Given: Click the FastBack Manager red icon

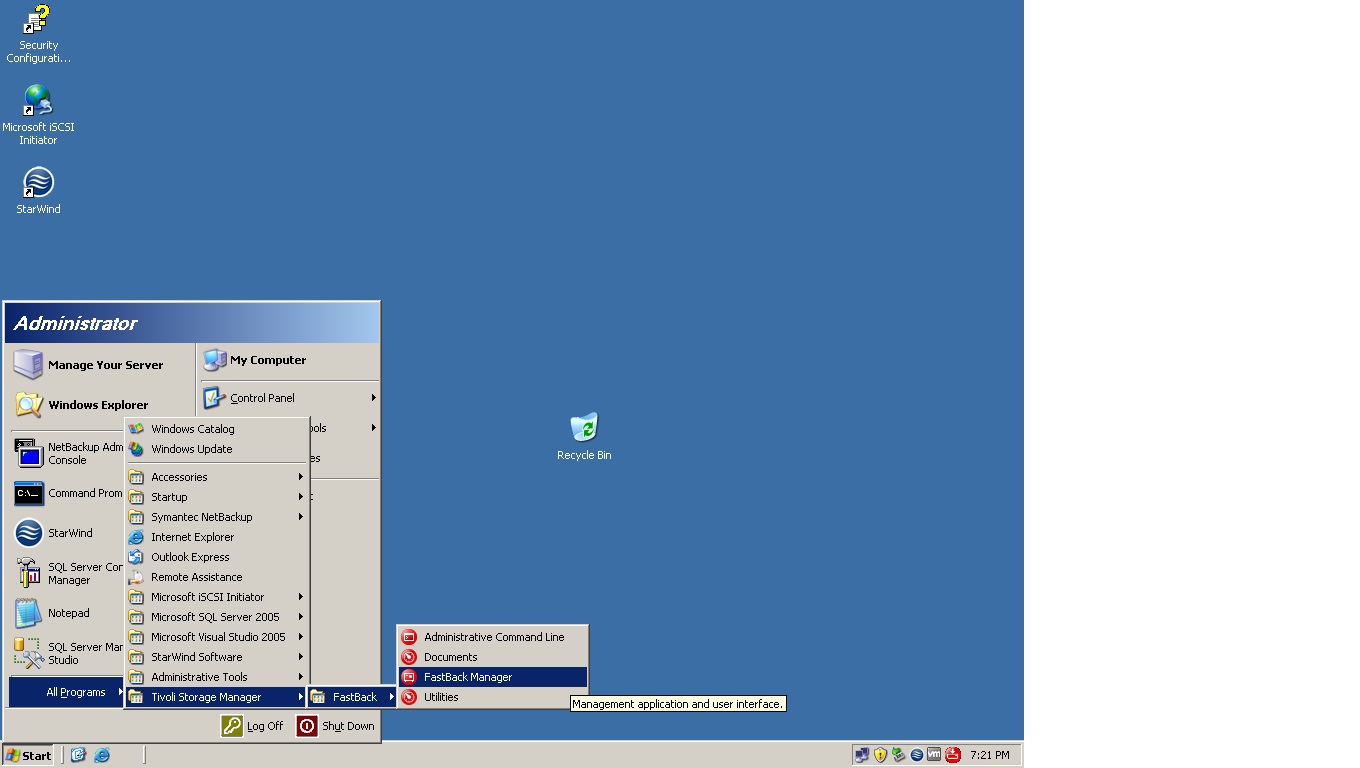Looking at the screenshot, I should [x=409, y=677].
